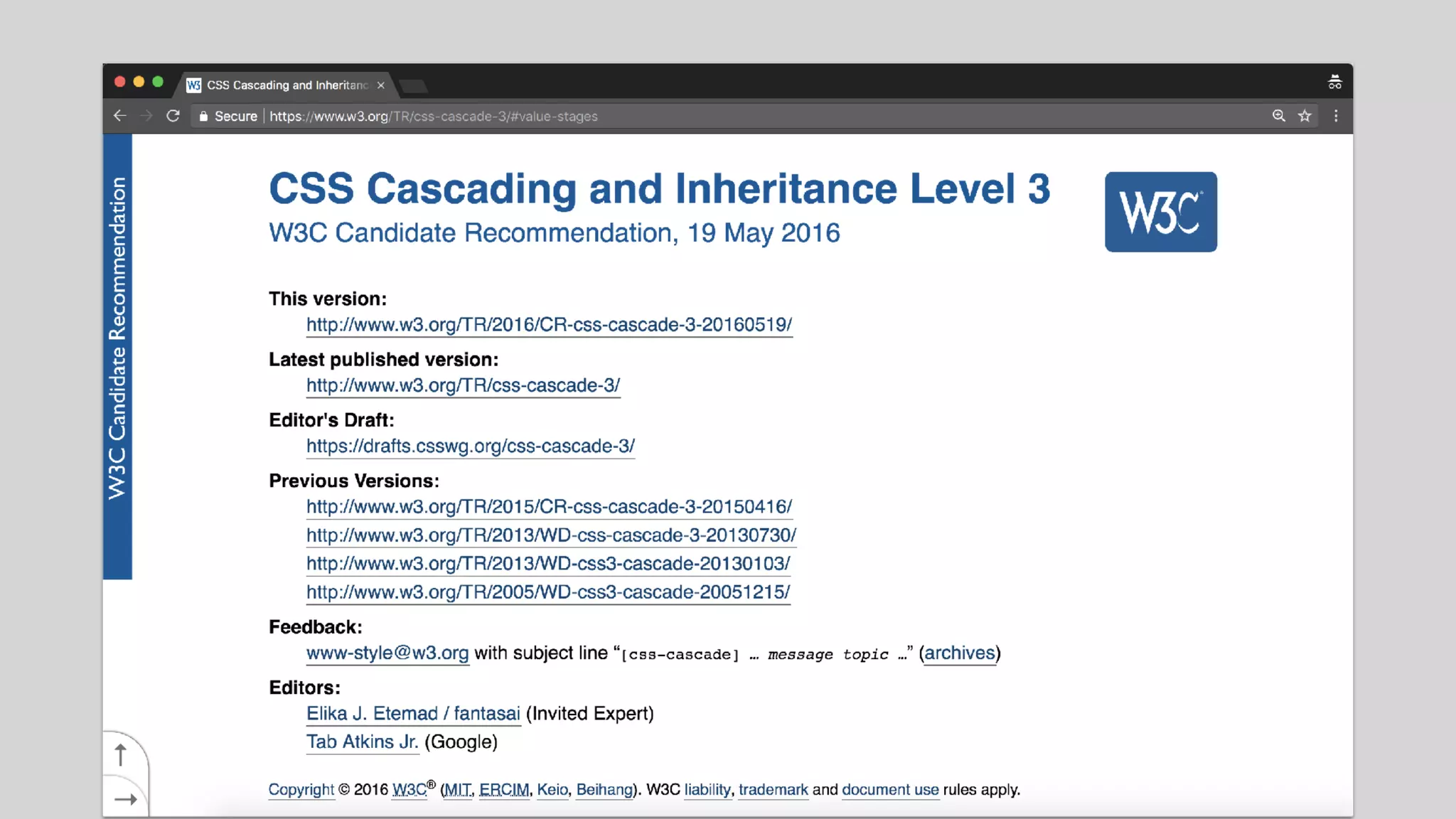
Task: Open the CR-css-cascade-3-20150416 link
Action: (549, 507)
